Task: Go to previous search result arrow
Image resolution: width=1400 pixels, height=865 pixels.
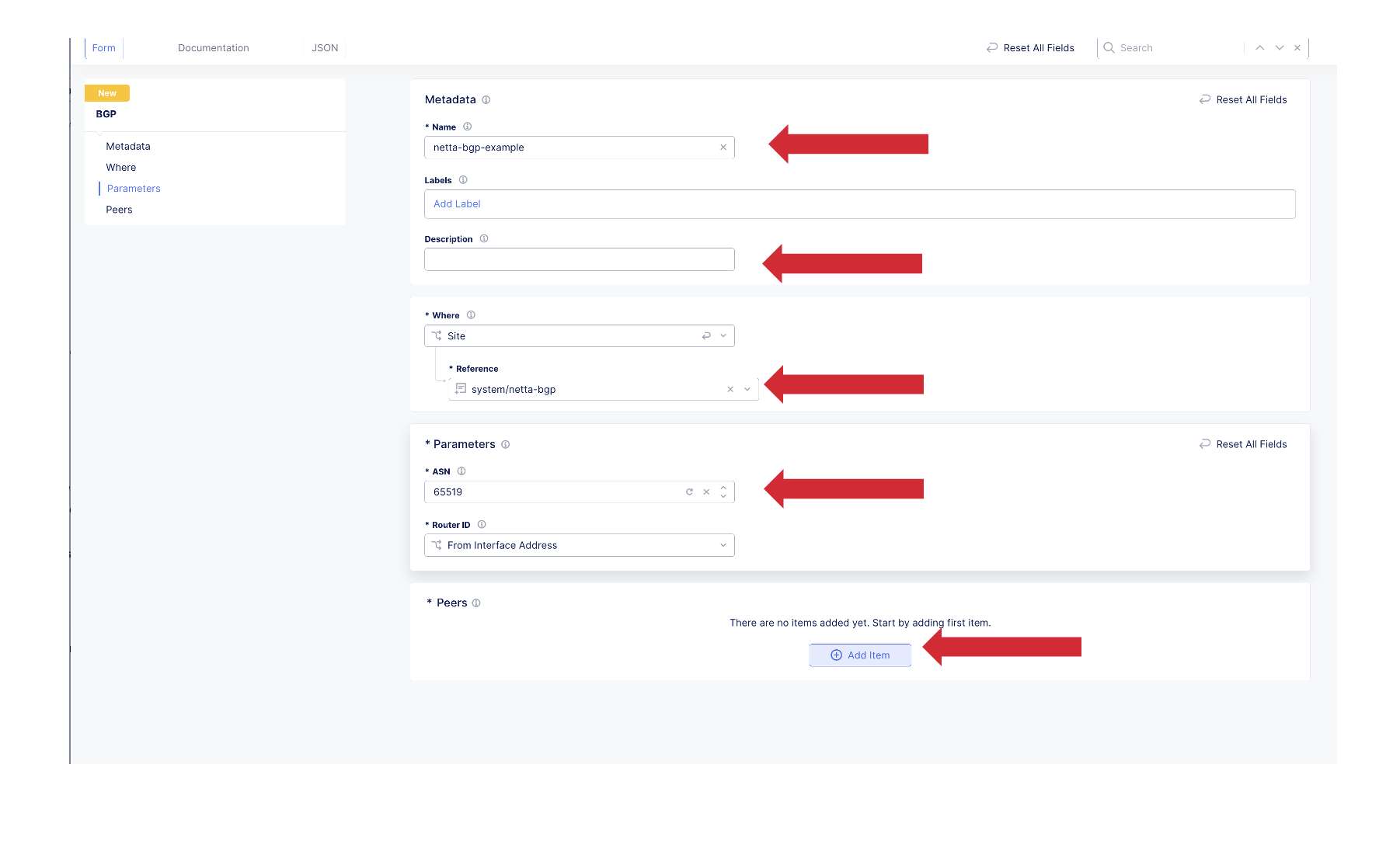Action: 1259,48
